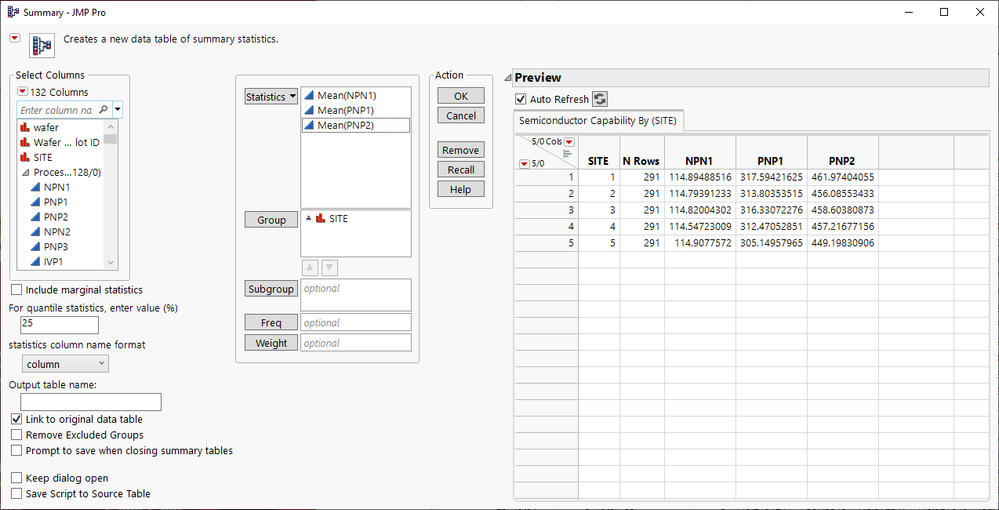Click the N Rows column header
This screenshot has height=510, width=999.
coord(641,161)
